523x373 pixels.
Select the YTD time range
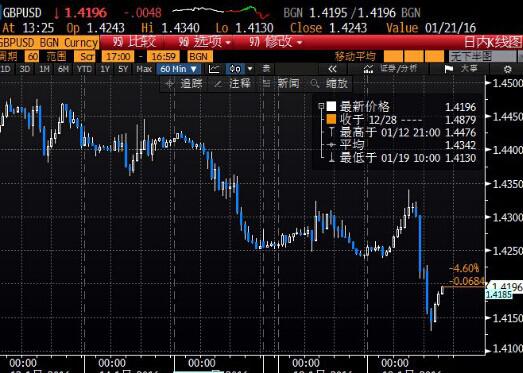click(x=84, y=69)
